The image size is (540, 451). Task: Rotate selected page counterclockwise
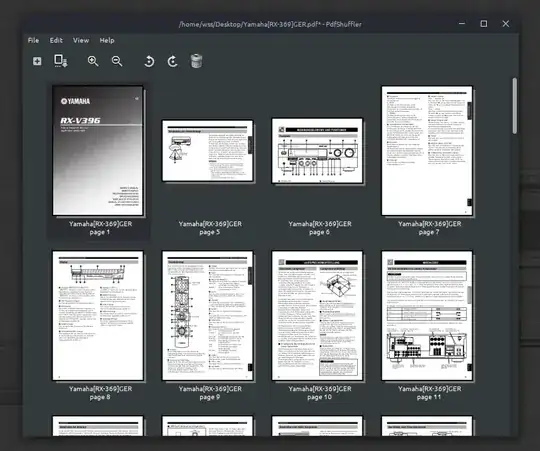149,61
